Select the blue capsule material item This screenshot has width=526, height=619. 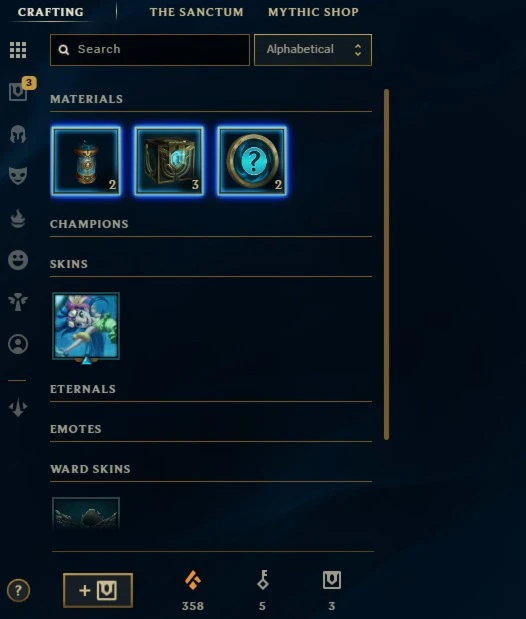click(x=86, y=161)
